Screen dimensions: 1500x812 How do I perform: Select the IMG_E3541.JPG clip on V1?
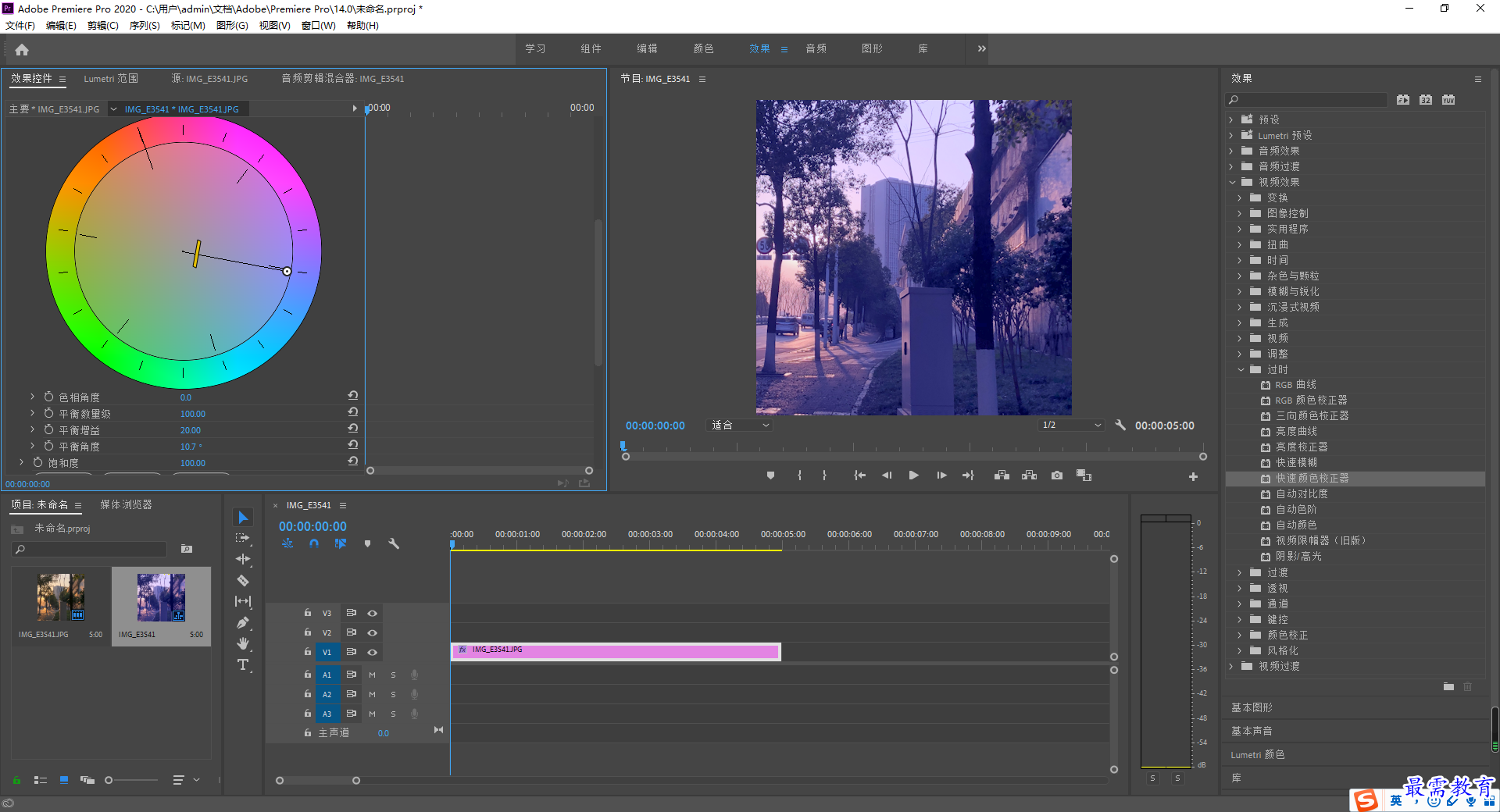(616, 651)
